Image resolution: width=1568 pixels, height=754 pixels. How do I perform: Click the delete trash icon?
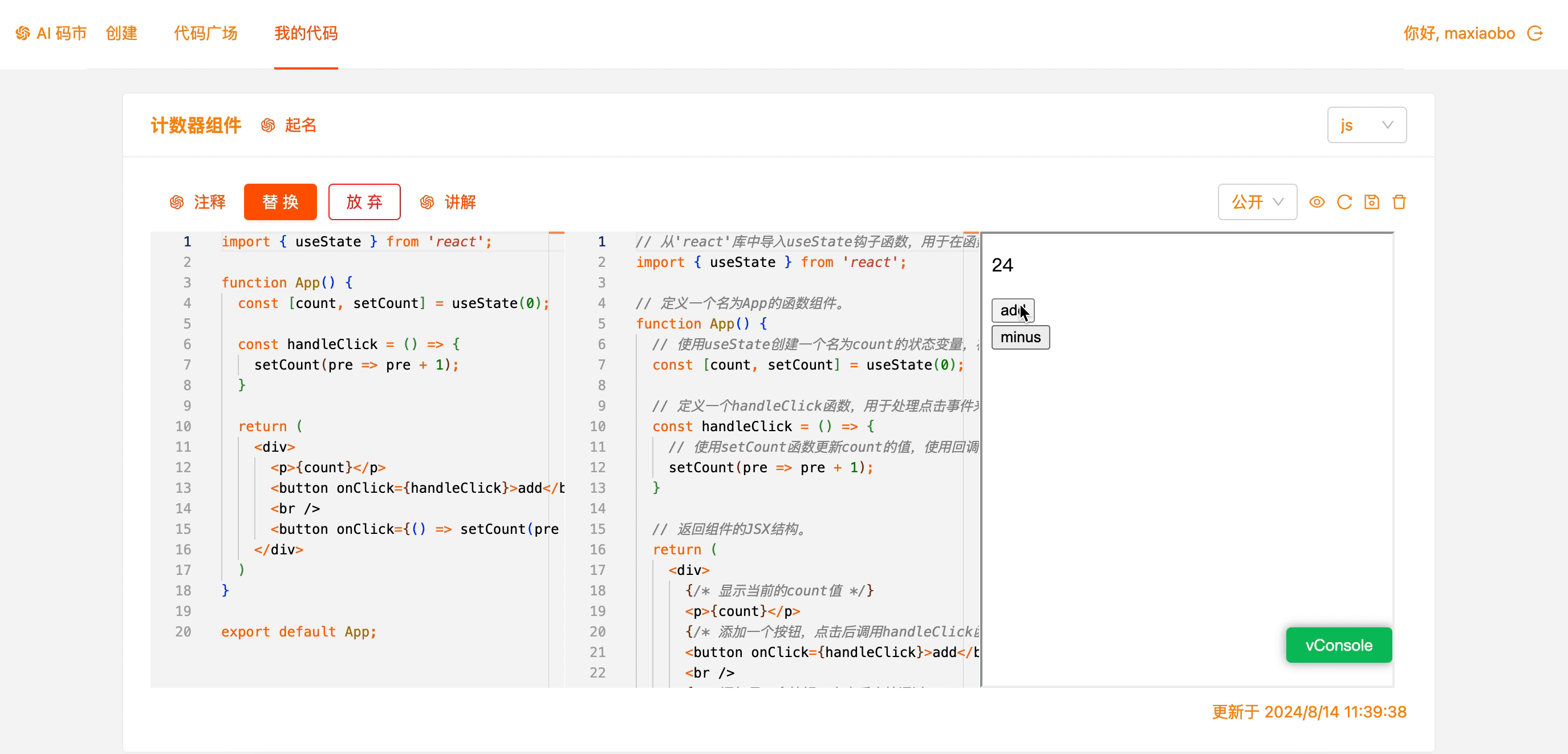click(x=1399, y=202)
